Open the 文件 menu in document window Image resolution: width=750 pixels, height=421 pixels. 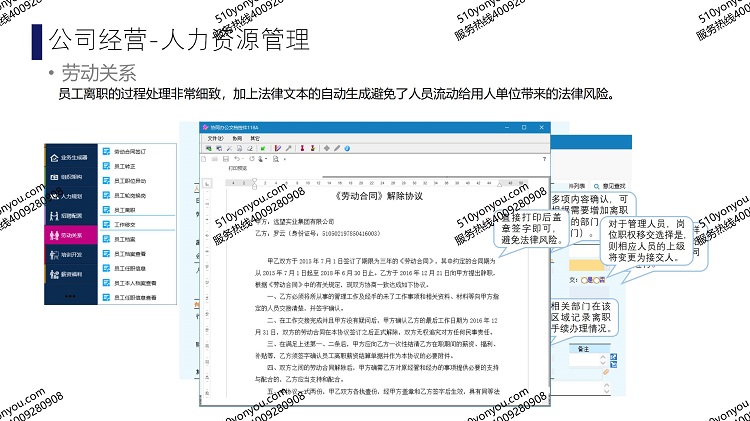coord(215,137)
